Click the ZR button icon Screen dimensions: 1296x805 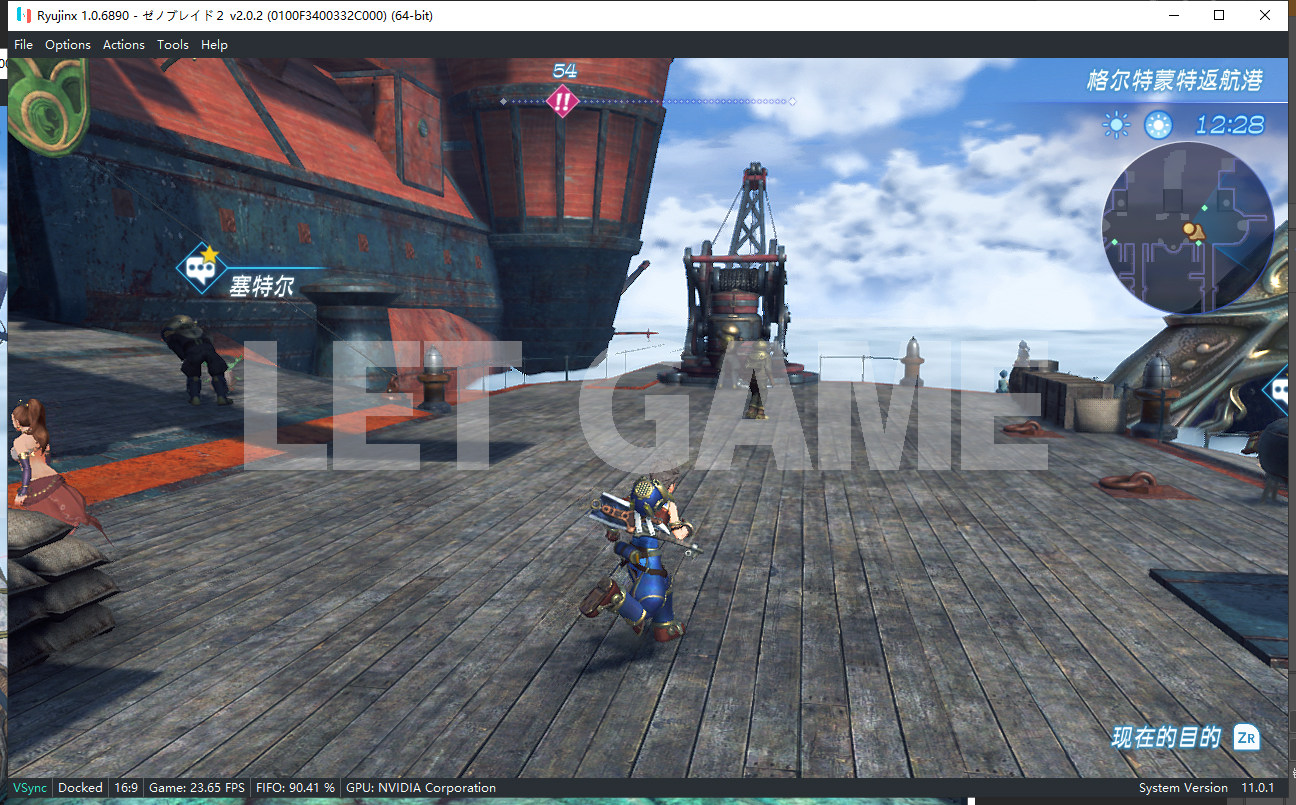tap(1246, 738)
